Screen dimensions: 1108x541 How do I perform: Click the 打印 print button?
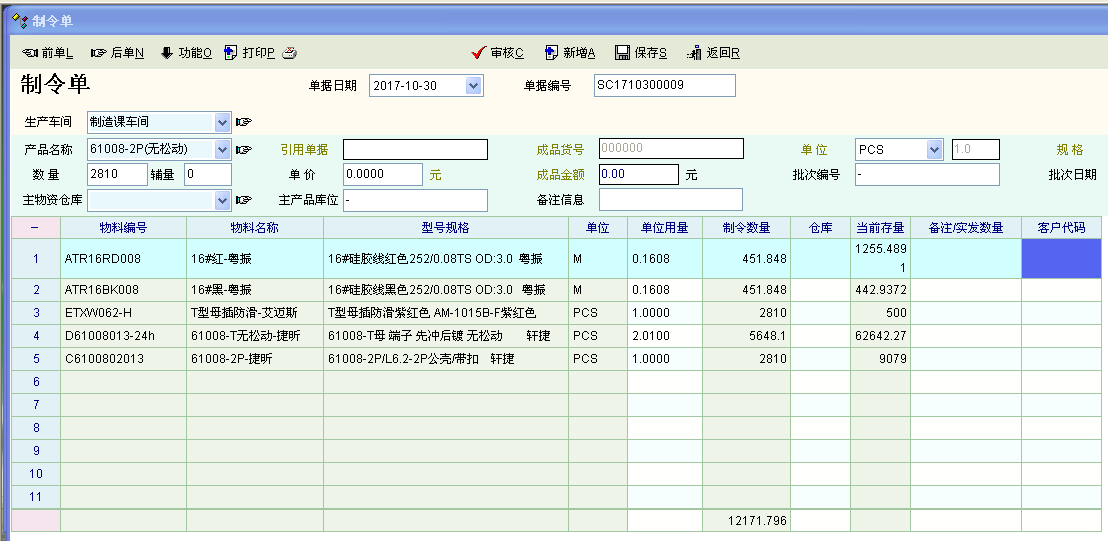(250, 53)
